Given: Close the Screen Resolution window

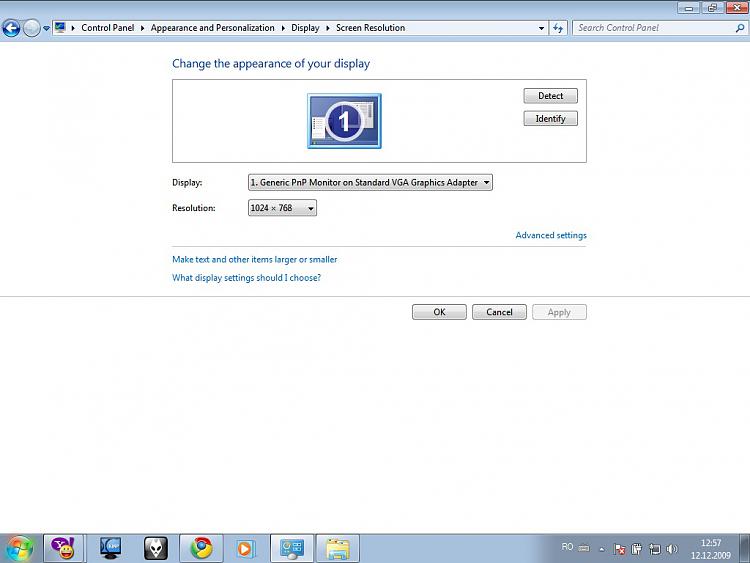Looking at the screenshot, I should pyautogui.click(x=737, y=7).
